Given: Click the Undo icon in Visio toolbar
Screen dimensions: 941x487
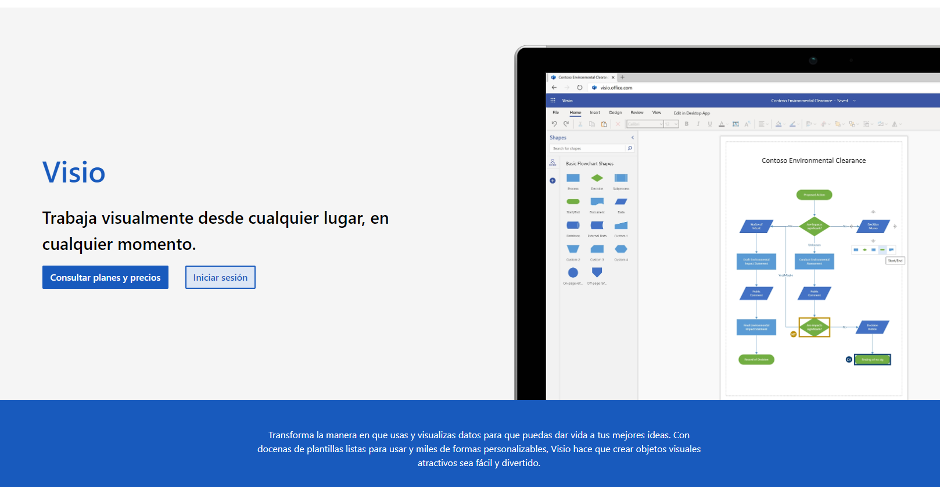Looking at the screenshot, I should 554,124.
